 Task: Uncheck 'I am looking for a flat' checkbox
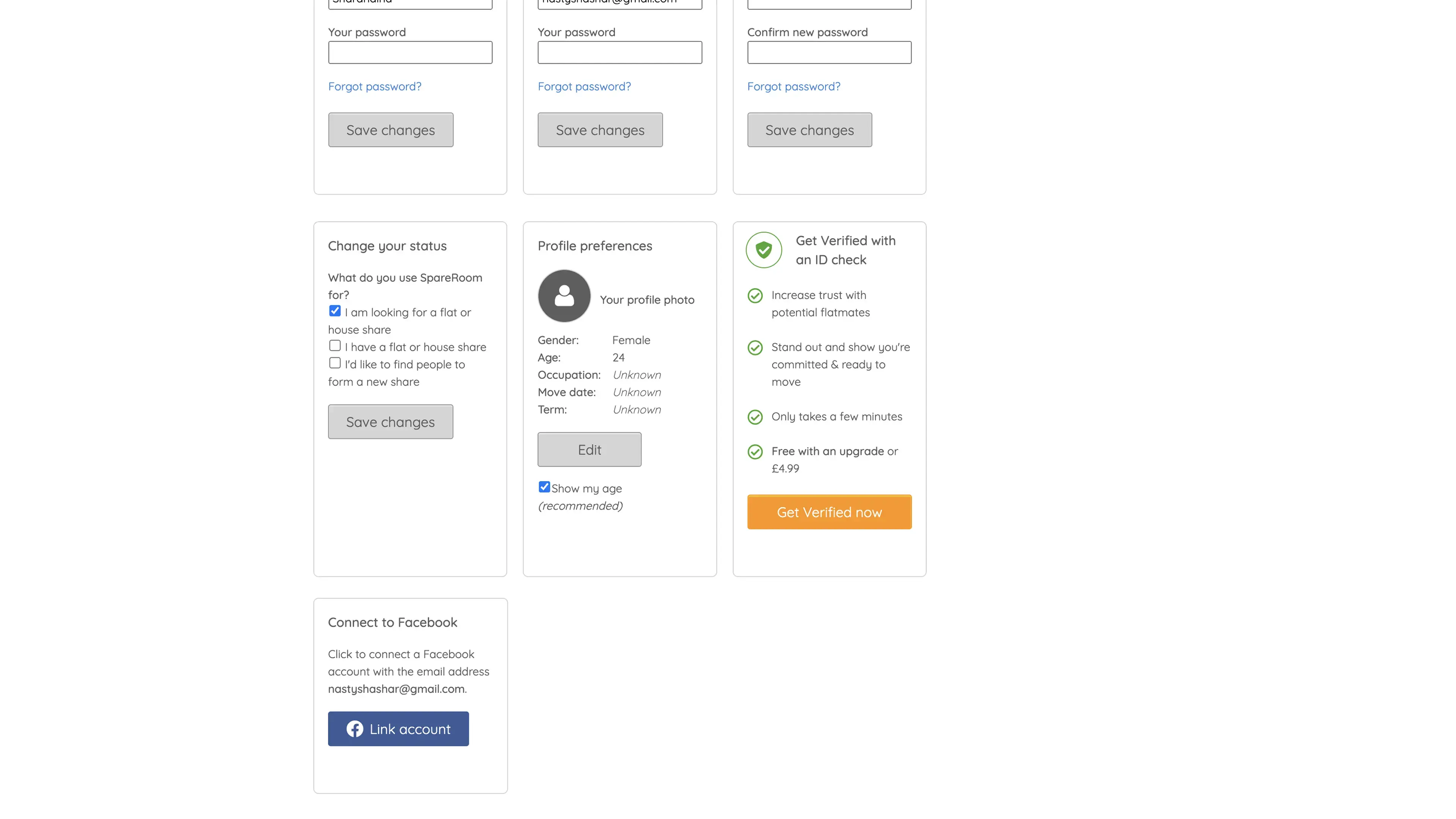point(334,311)
